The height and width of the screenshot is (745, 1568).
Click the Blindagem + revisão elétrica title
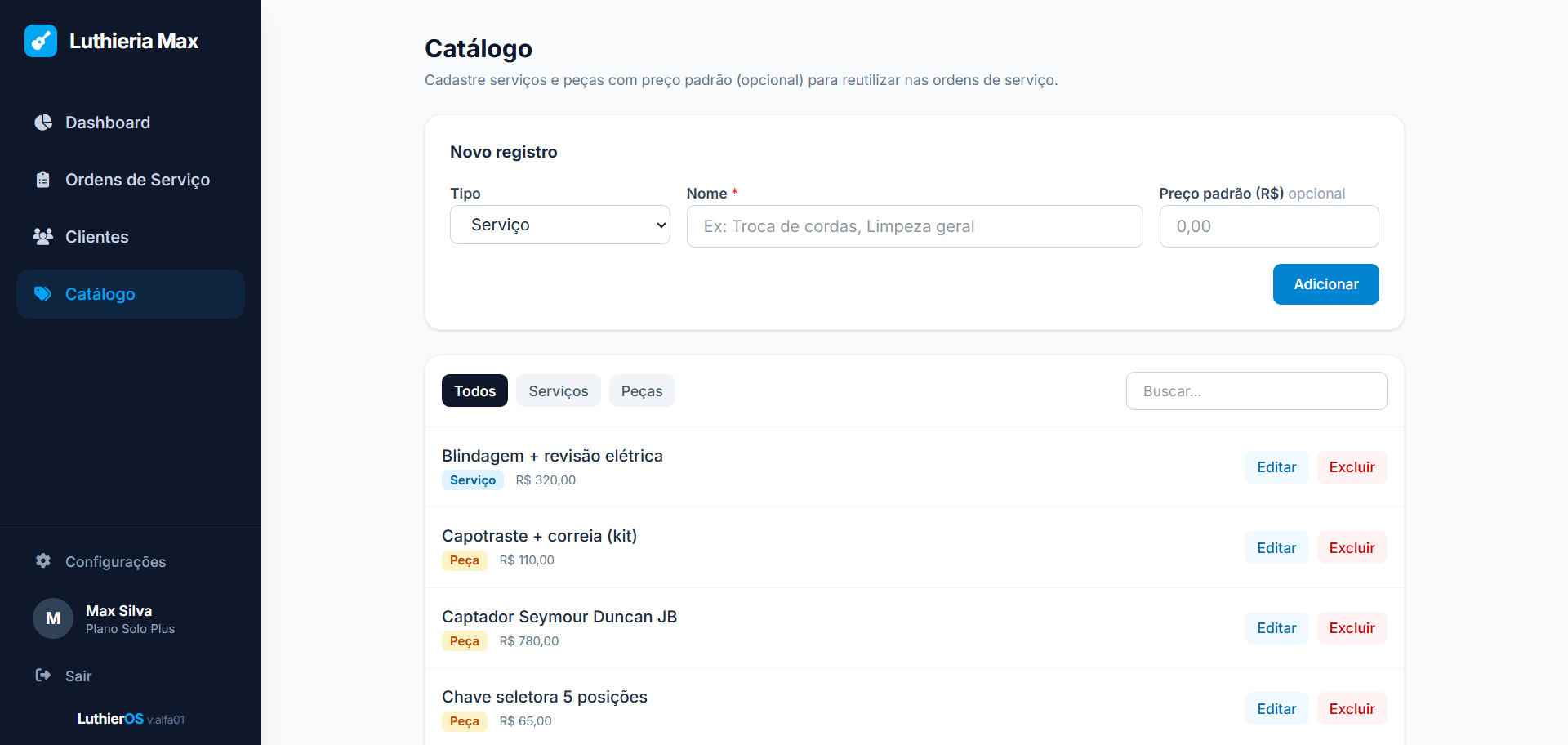[552, 456]
